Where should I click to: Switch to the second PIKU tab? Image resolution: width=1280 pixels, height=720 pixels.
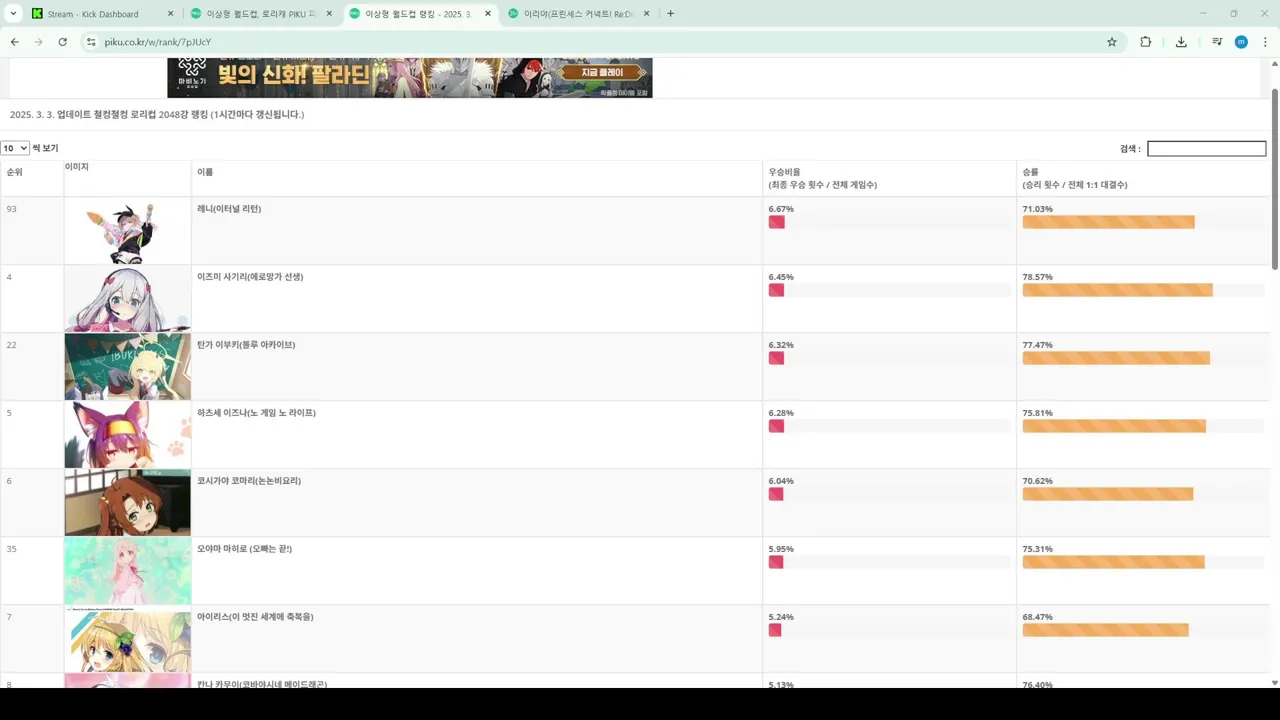[263, 14]
